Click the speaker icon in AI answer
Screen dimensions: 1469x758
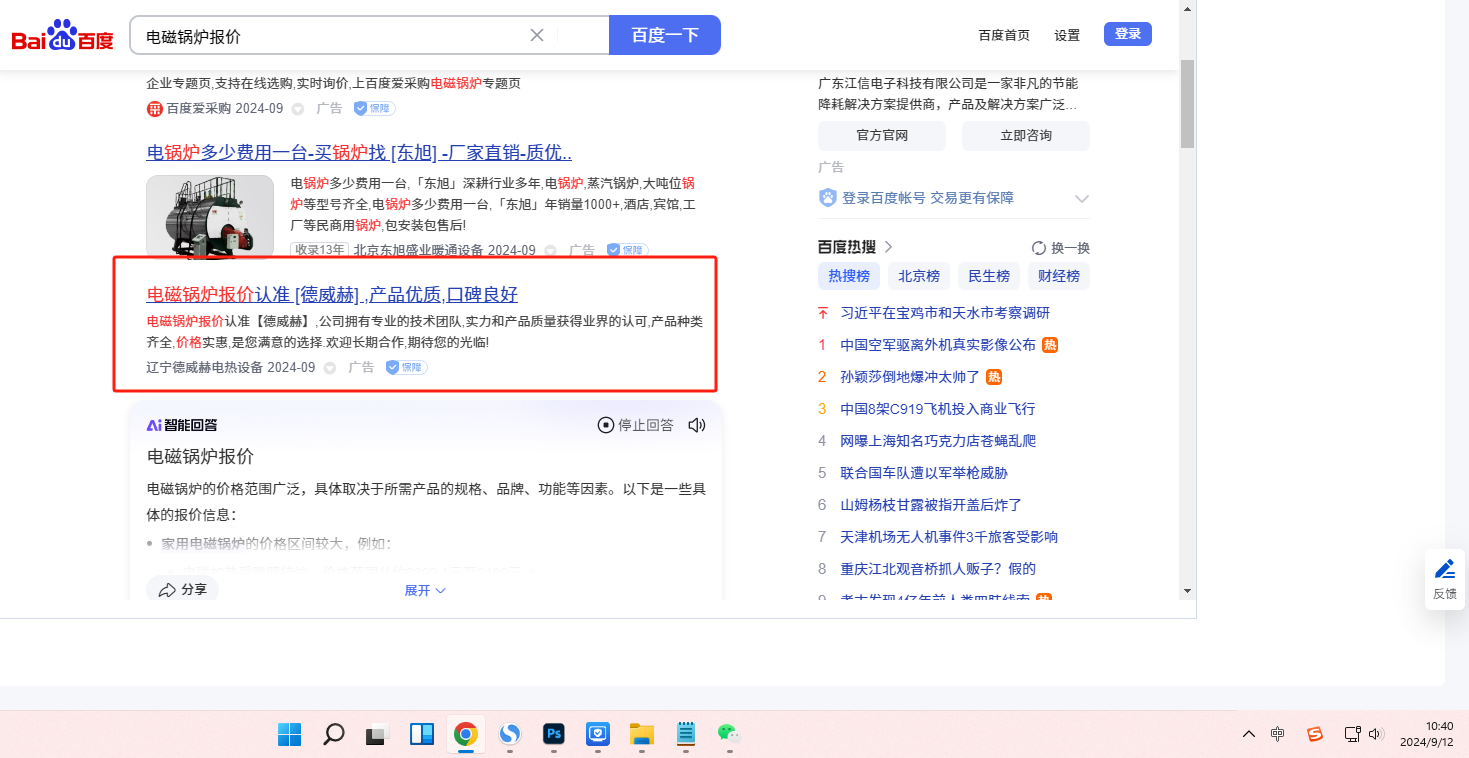point(697,425)
